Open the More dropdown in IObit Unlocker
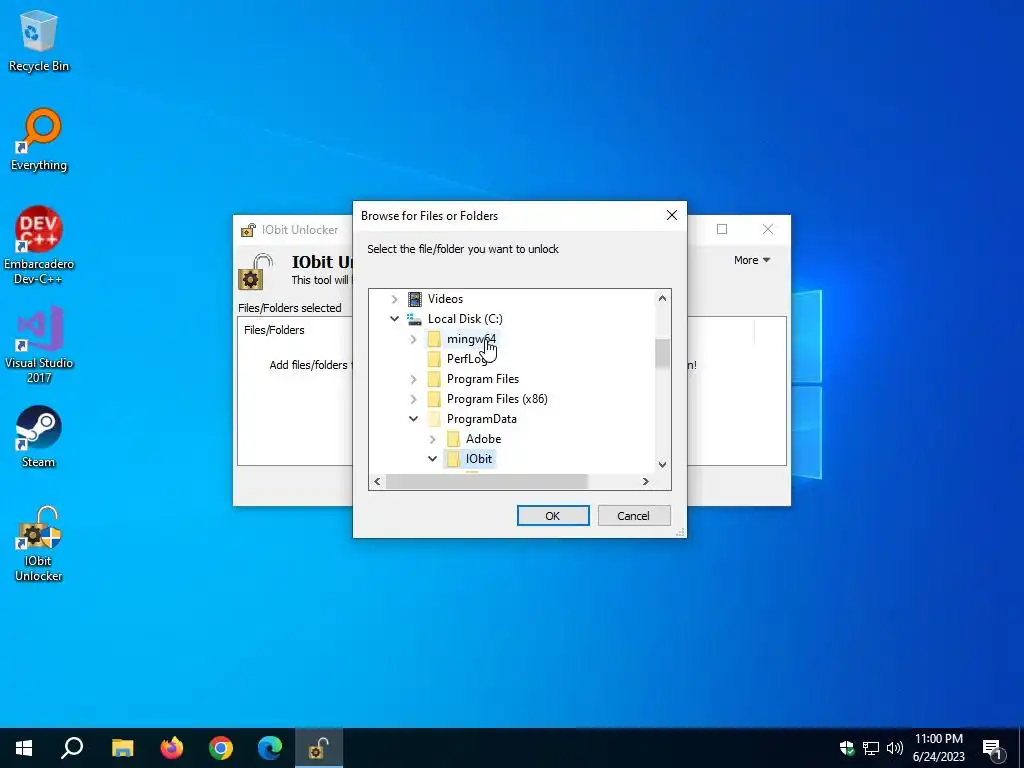The image size is (1024, 768). pos(752,260)
